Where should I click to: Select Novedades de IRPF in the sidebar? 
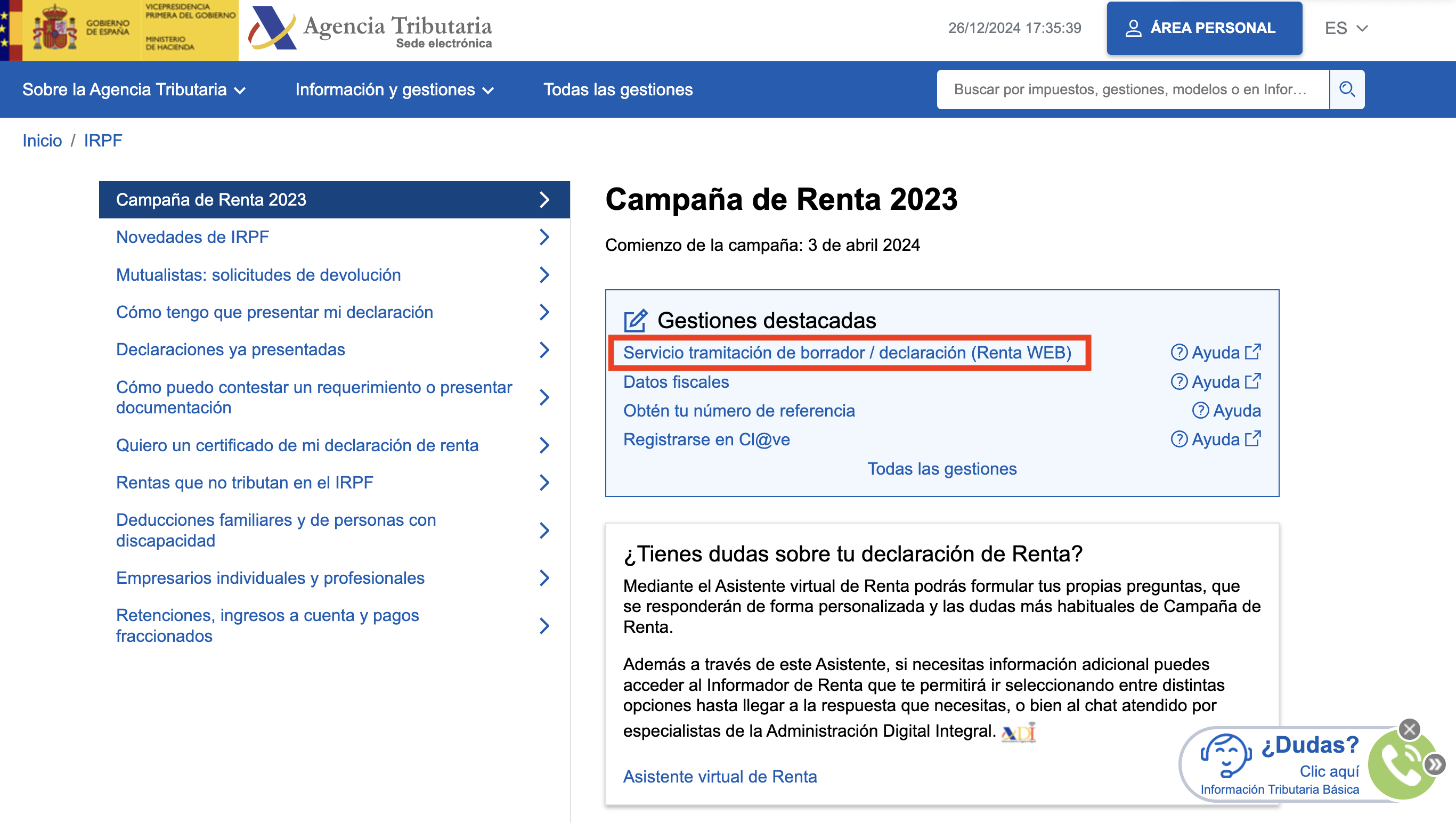[x=193, y=237]
